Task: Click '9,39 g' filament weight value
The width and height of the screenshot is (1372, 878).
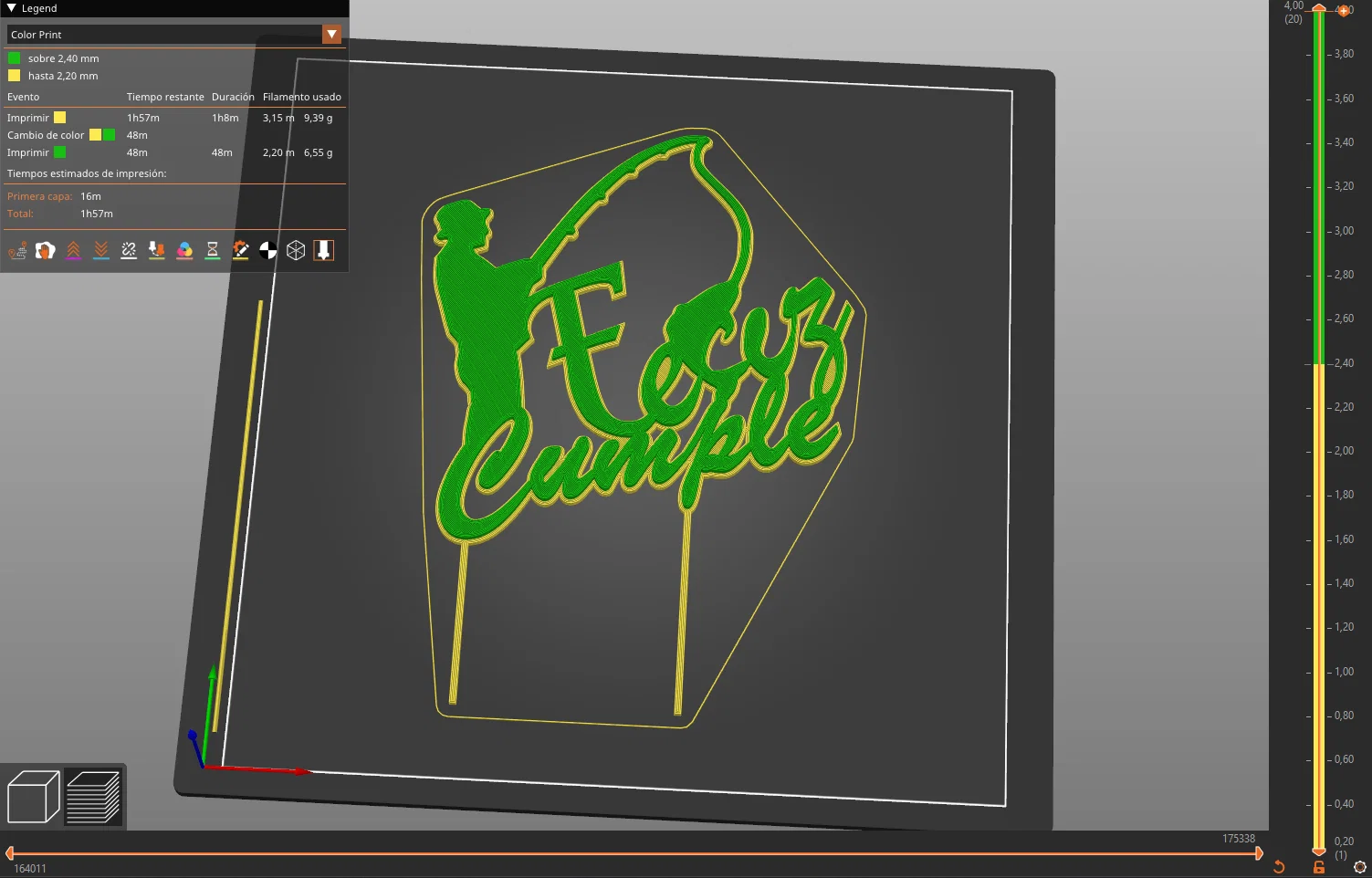Action: pyautogui.click(x=319, y=118)
